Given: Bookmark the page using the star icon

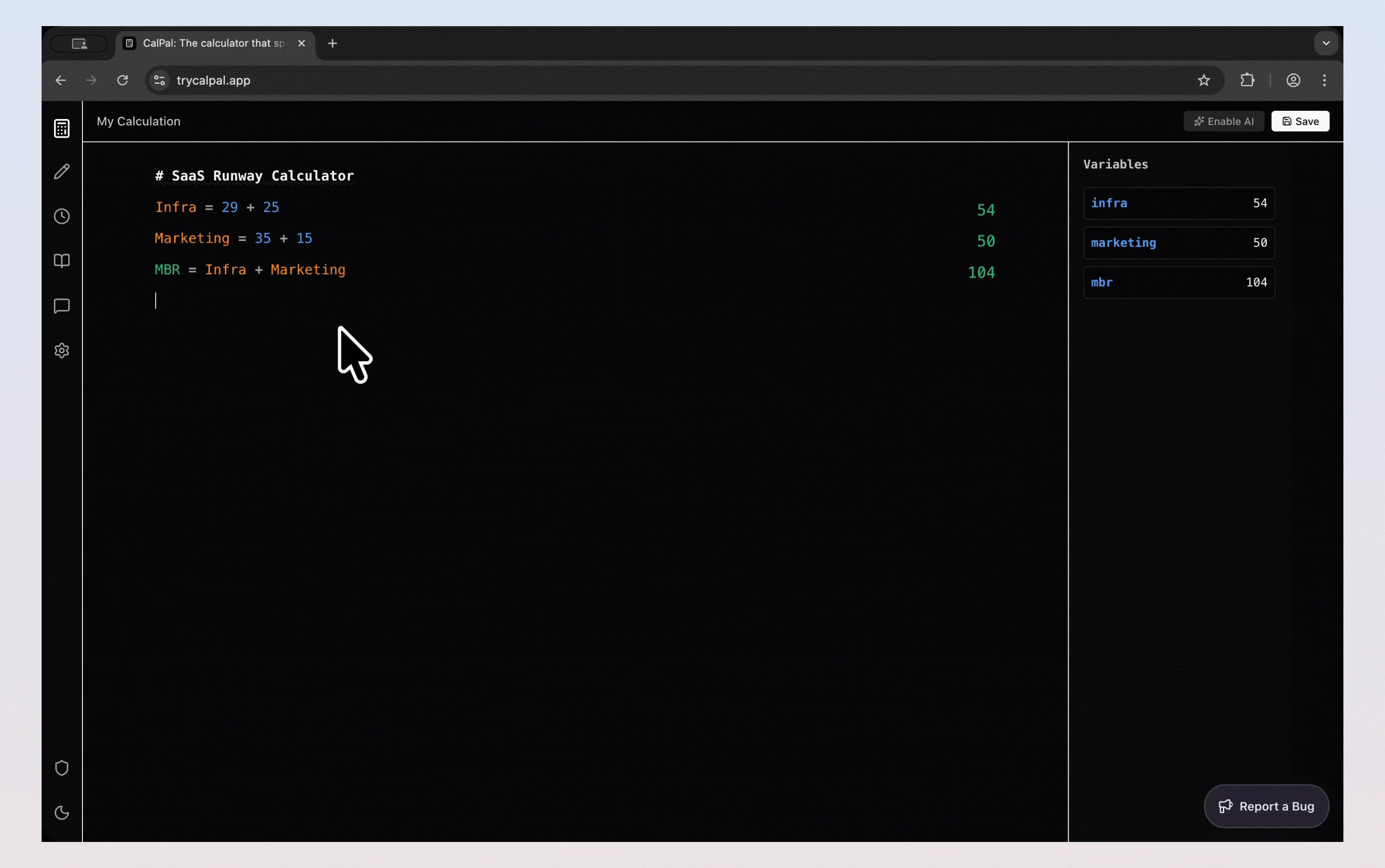Looking at the screenshot, I should (x=1204, y=81).
